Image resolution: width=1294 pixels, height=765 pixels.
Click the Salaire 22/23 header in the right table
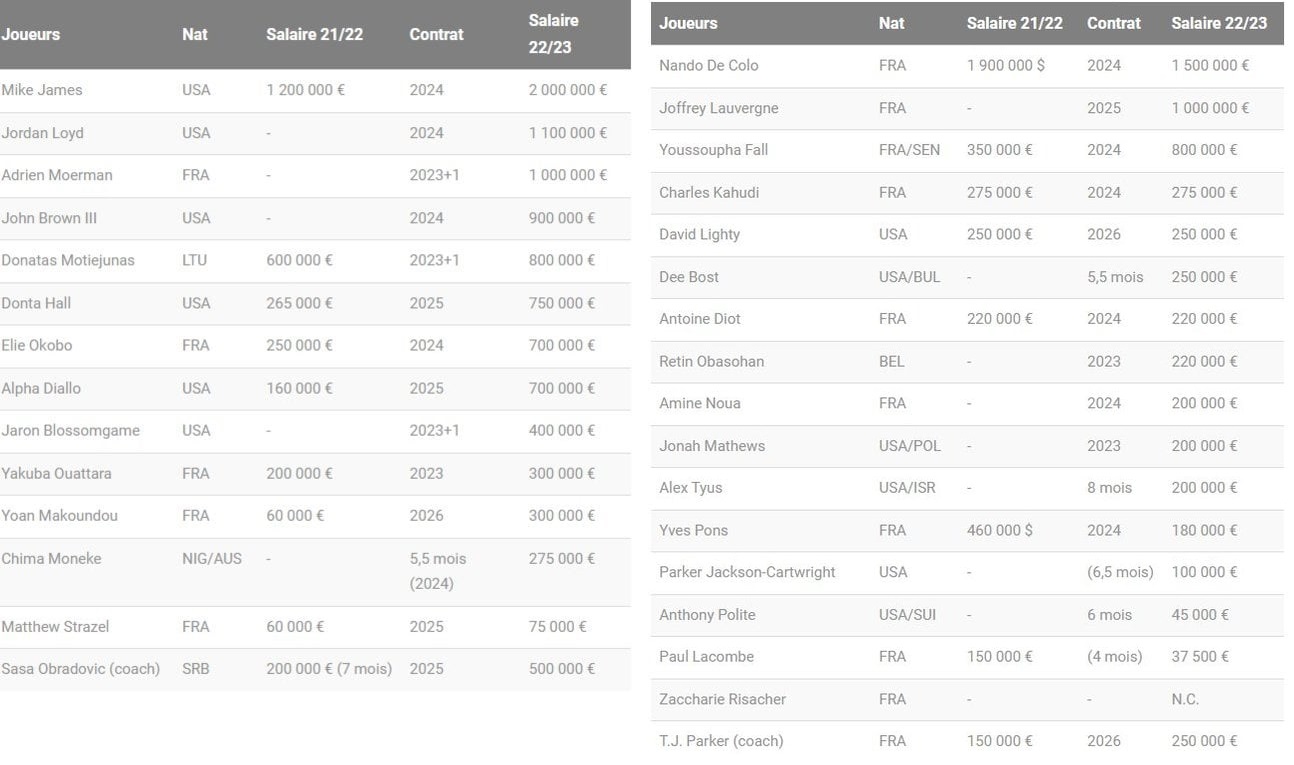[1218, 23]
